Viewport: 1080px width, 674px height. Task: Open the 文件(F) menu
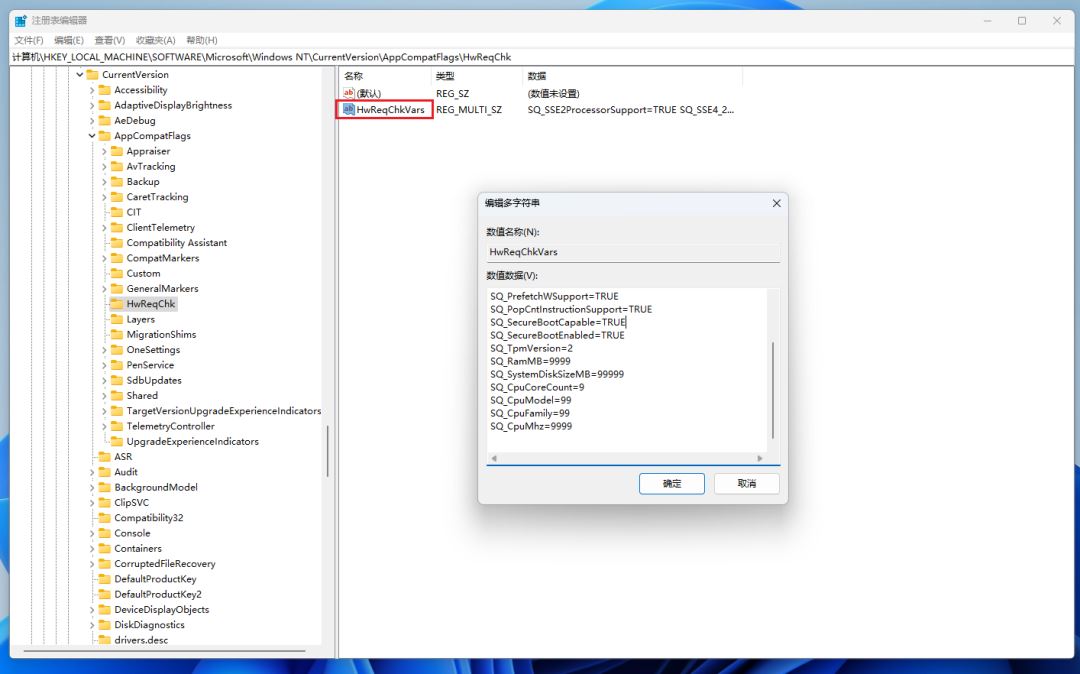tap(29, 40)
